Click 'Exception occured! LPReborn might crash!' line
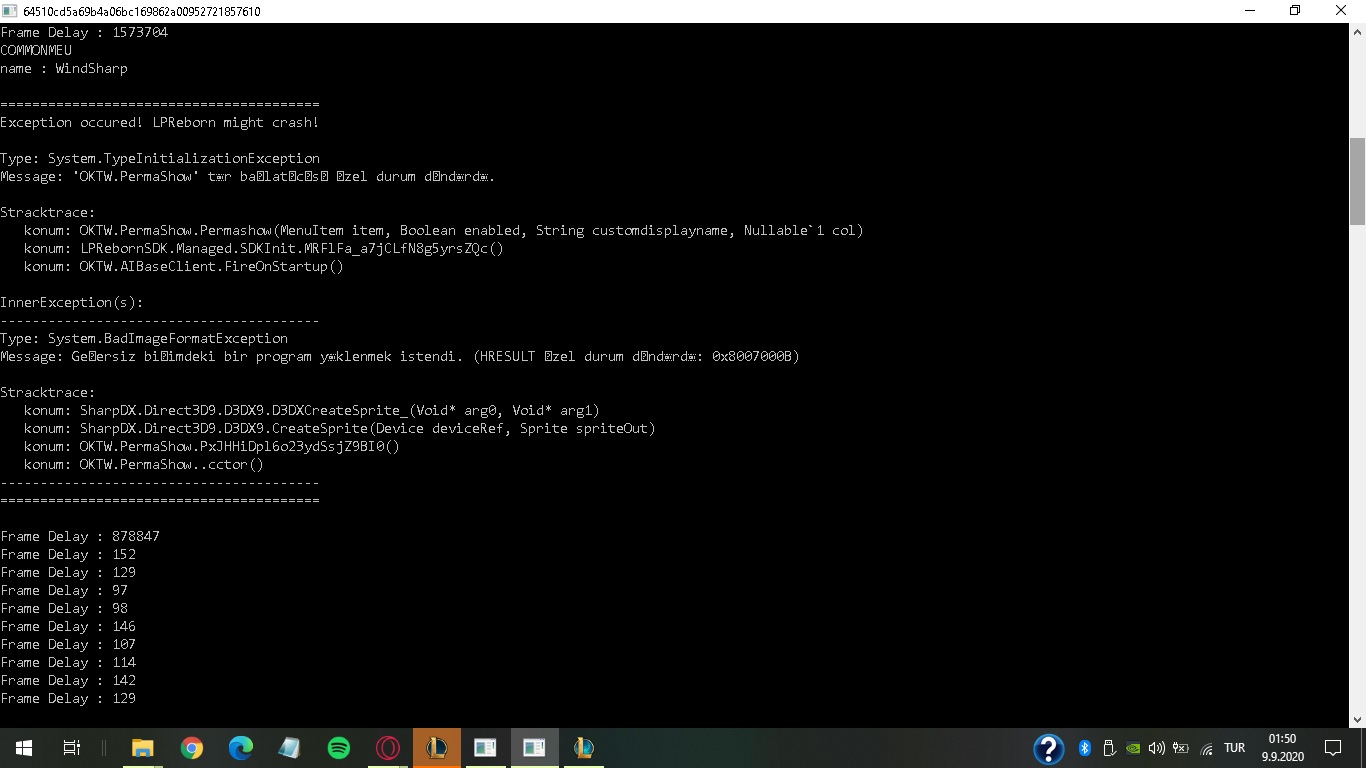Image resolution: width=1366 pixels, height=768 pixels. point(160,122)
